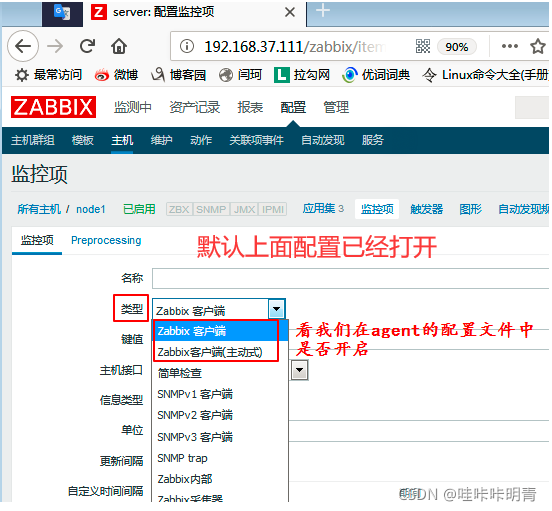Click the browser forward arrow button
The width and height of the screenshot is (552, 511).
55,46
